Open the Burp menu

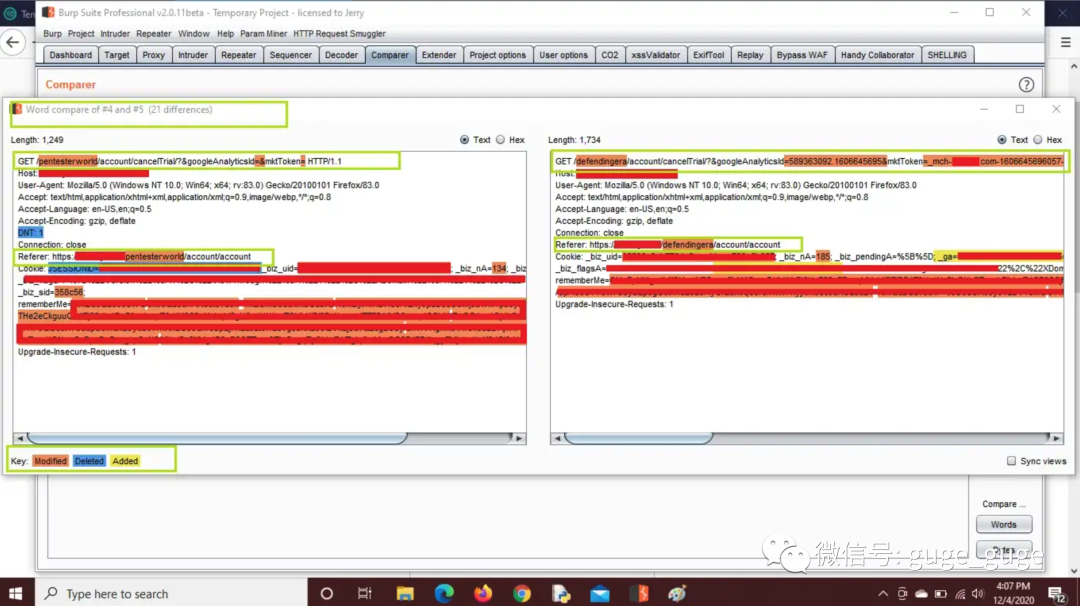52,34
